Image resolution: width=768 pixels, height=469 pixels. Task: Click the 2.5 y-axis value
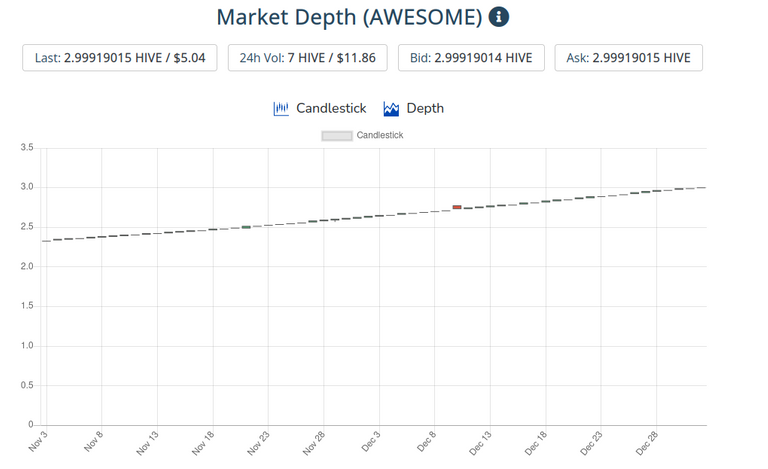click(x=27, y=227)
